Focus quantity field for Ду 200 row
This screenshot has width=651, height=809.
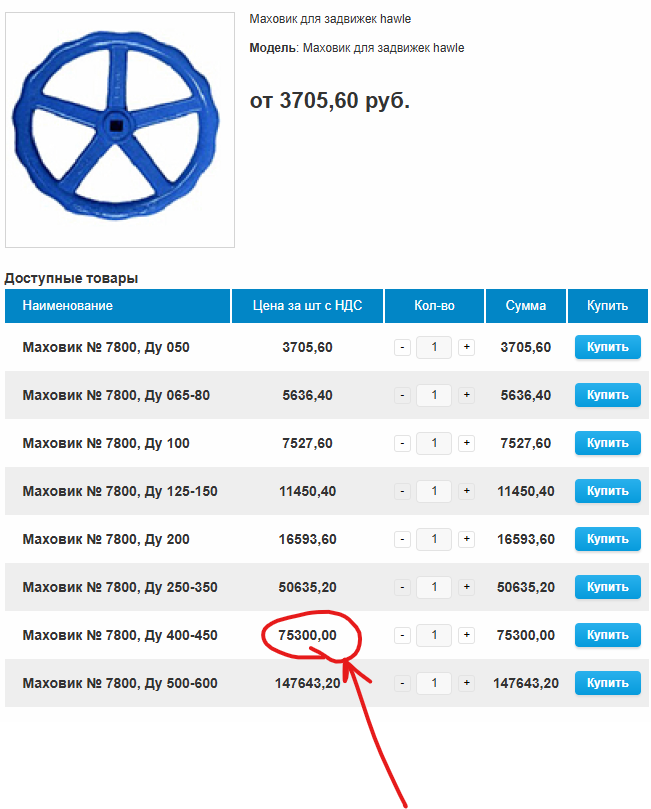pyautogui.click(x=434, y=539)
